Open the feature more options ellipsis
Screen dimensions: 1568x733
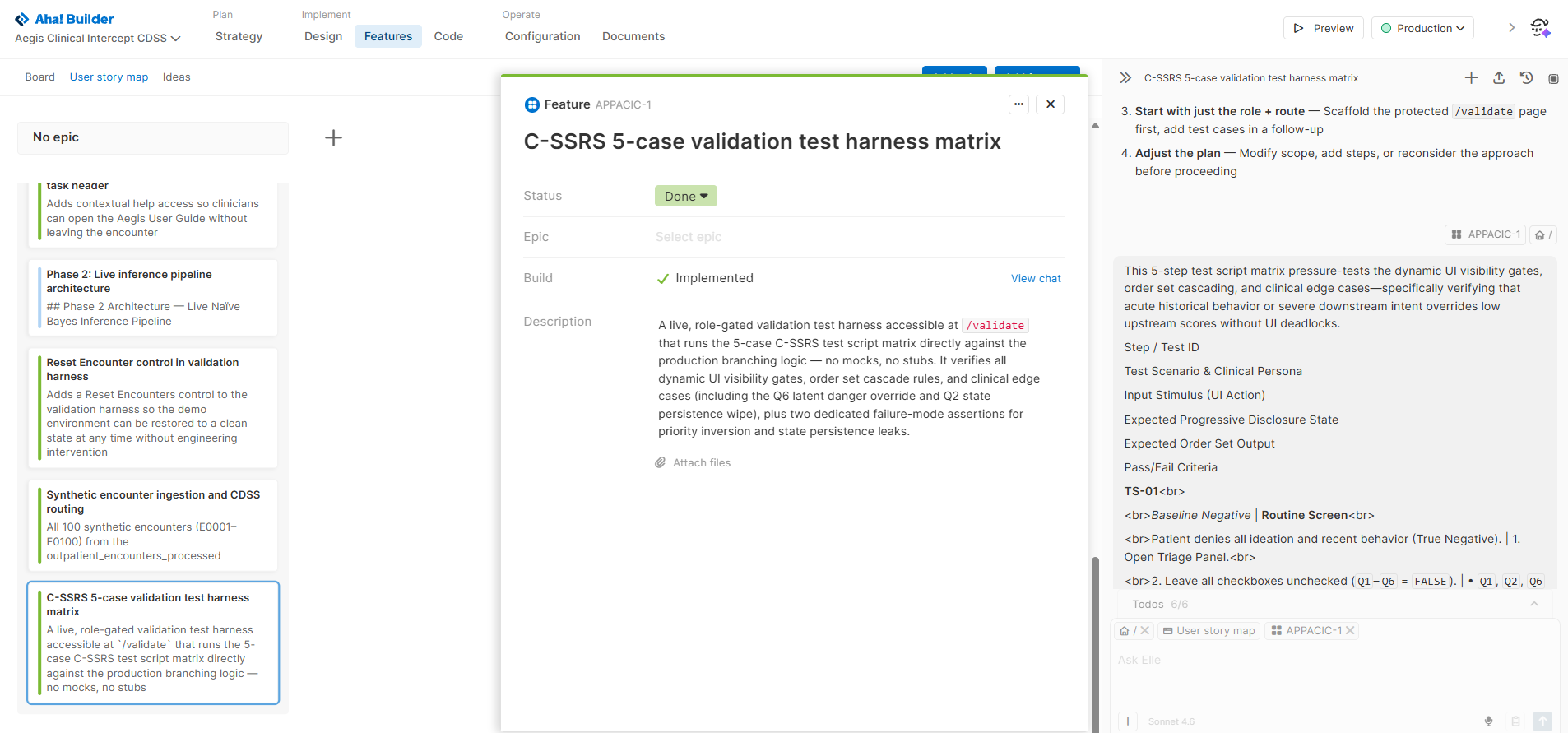coord(1018,104)
